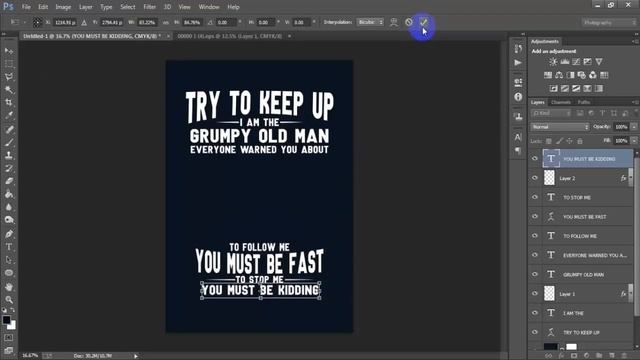Select the Clone Stamp tool
The image size is (640, 360).
pos(9,155)
